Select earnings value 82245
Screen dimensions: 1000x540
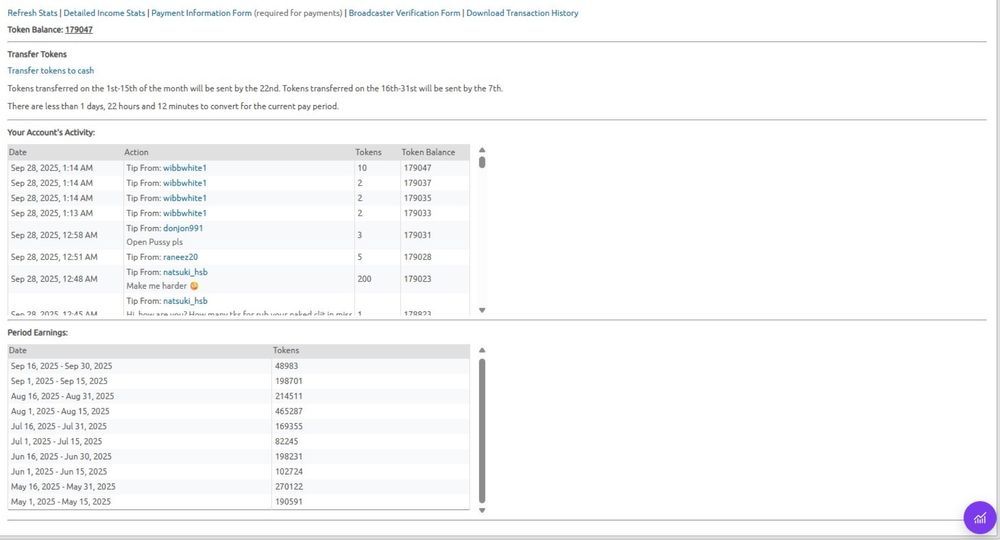[286, 441]
